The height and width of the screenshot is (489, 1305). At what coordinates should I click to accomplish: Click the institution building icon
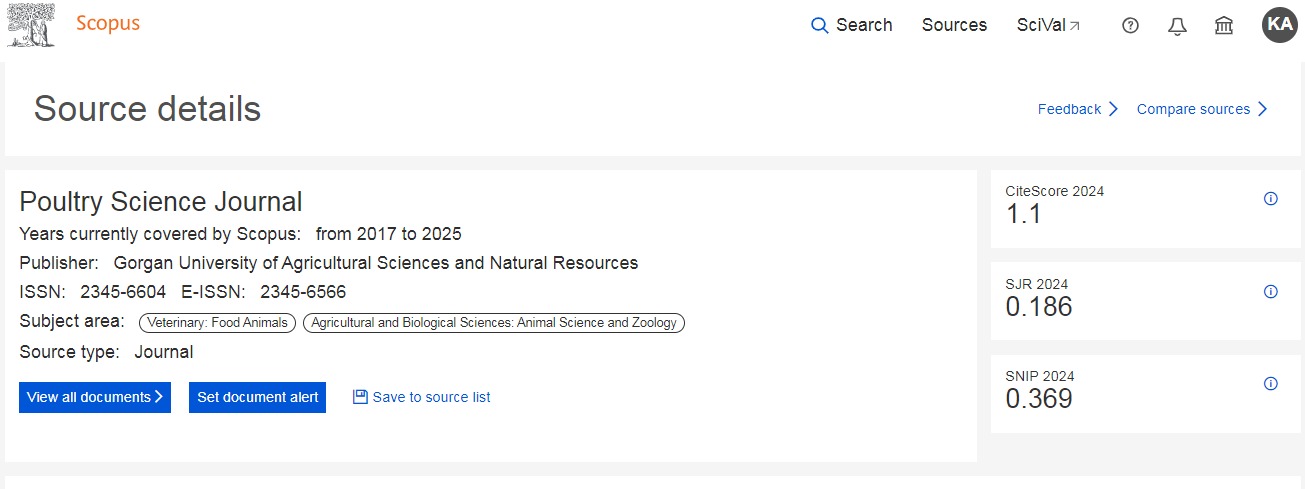pyautogui.click(x=1223, y=26)
